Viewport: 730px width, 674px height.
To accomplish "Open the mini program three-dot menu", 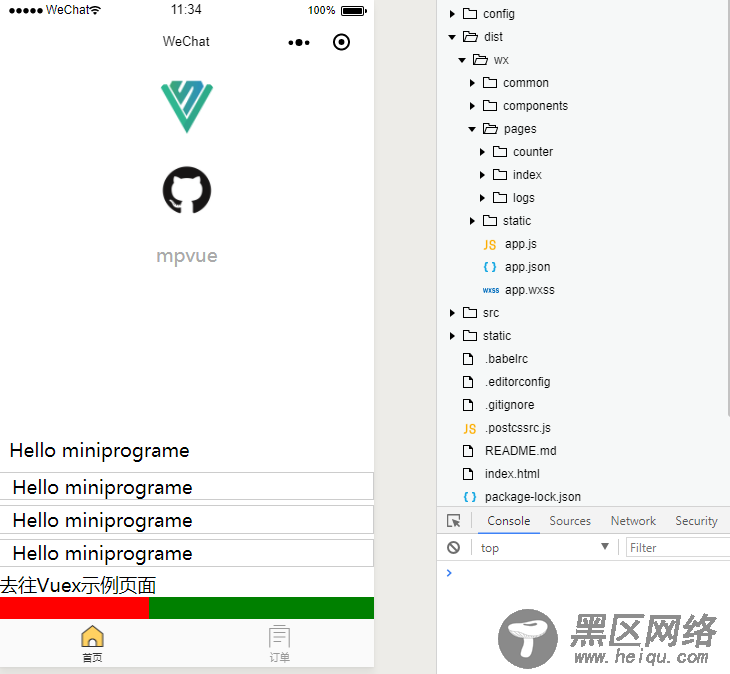I will coord(299,42).
